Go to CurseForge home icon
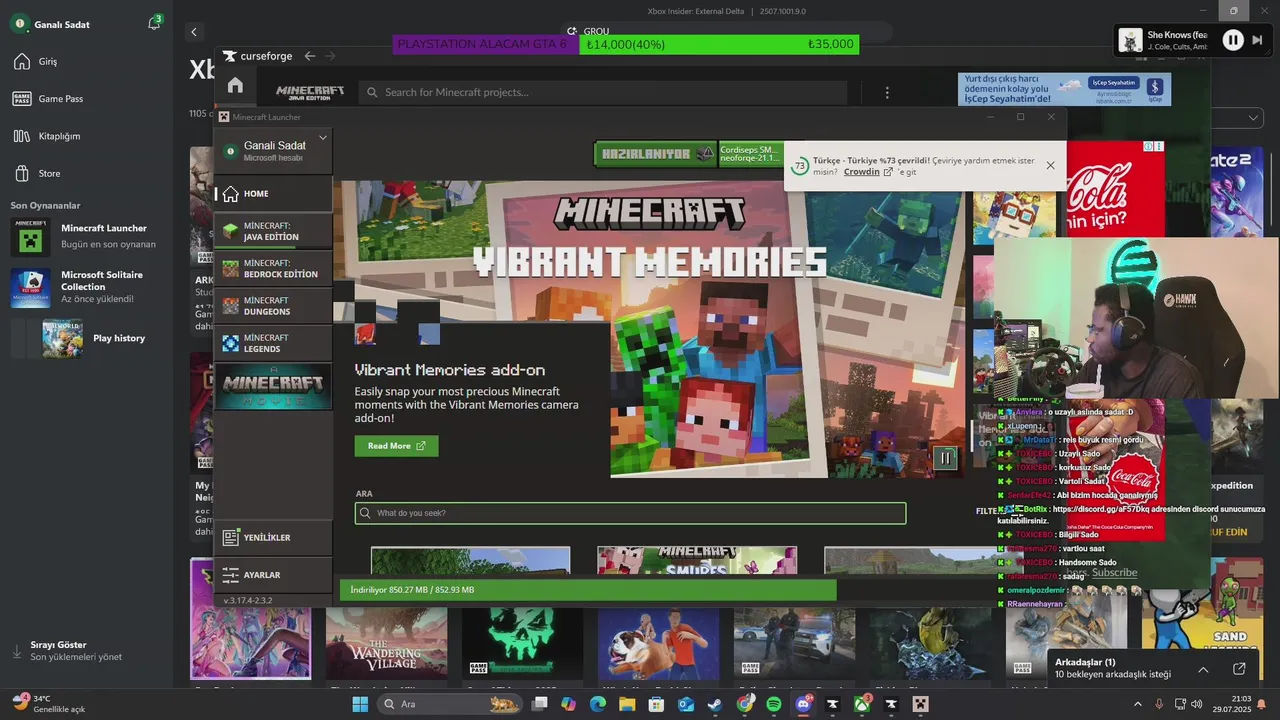The height and width of the screenshot is (720, 1280). pyautogui.click(x=235, y=85)
